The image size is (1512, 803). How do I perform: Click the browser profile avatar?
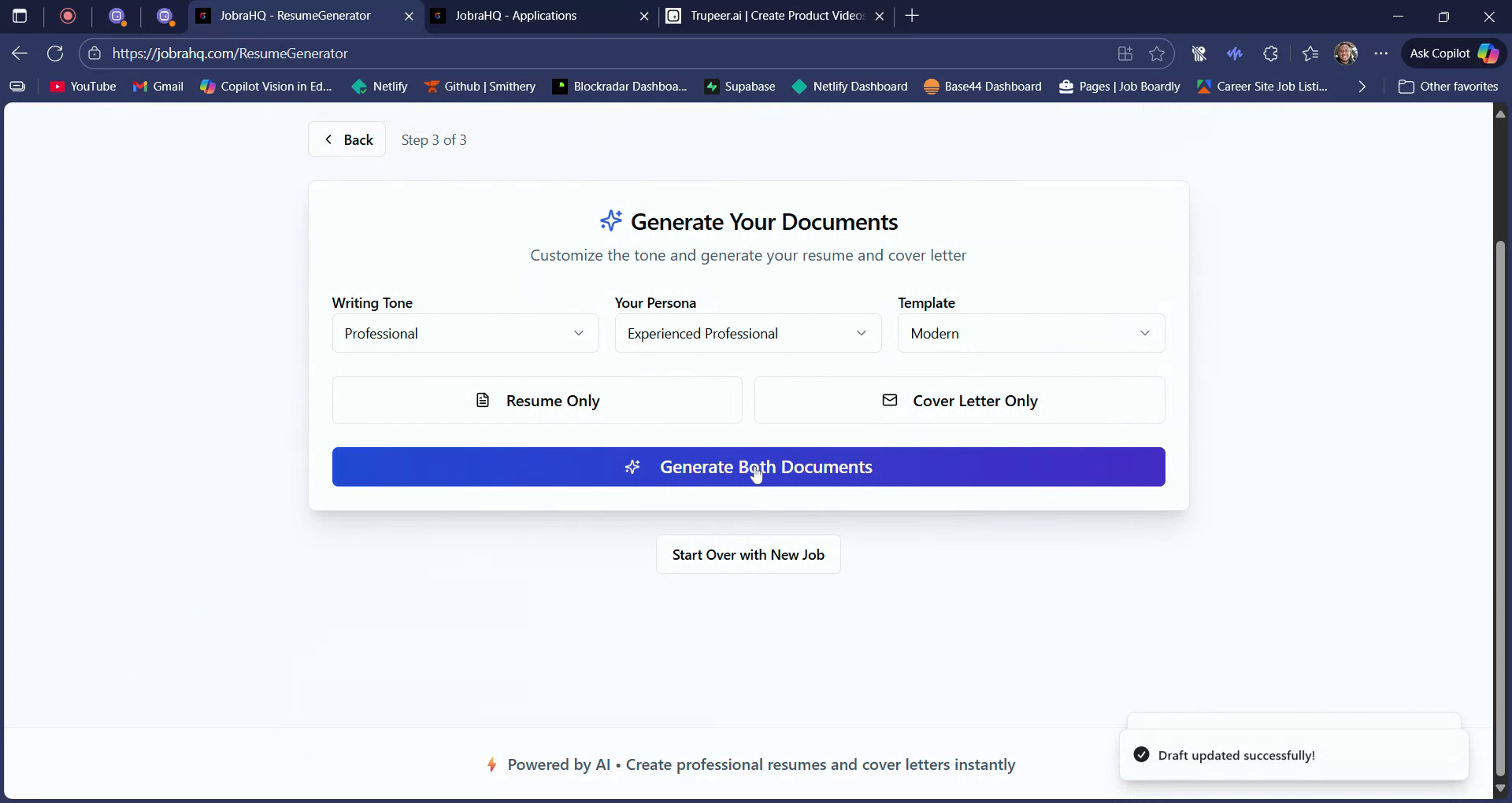click(1346, 53)
